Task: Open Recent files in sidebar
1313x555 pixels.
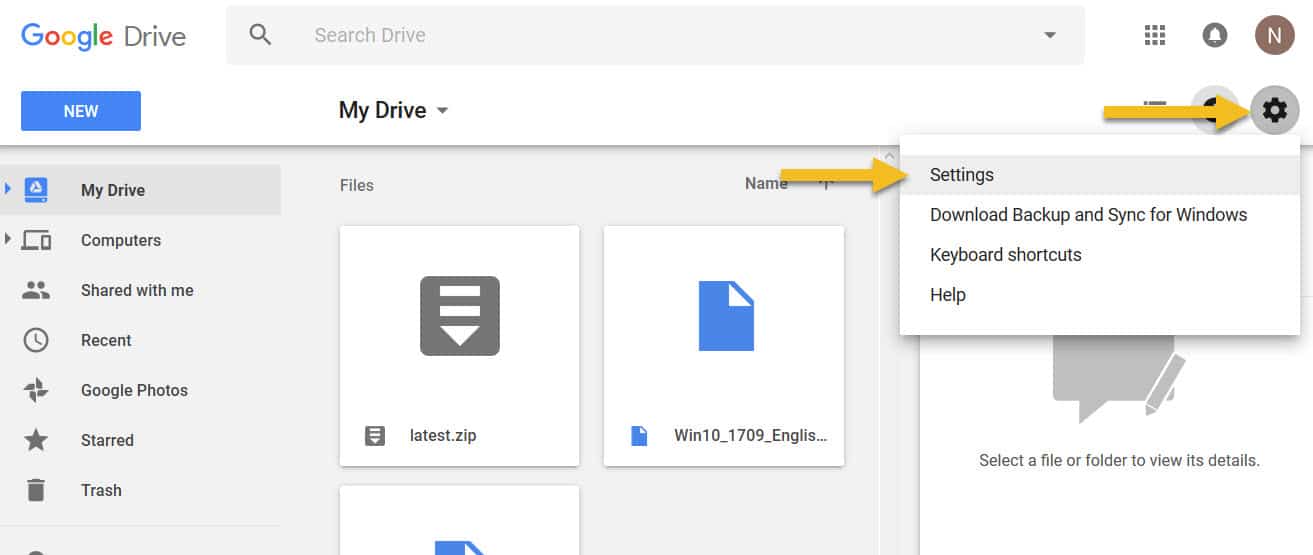Action: 106,340
